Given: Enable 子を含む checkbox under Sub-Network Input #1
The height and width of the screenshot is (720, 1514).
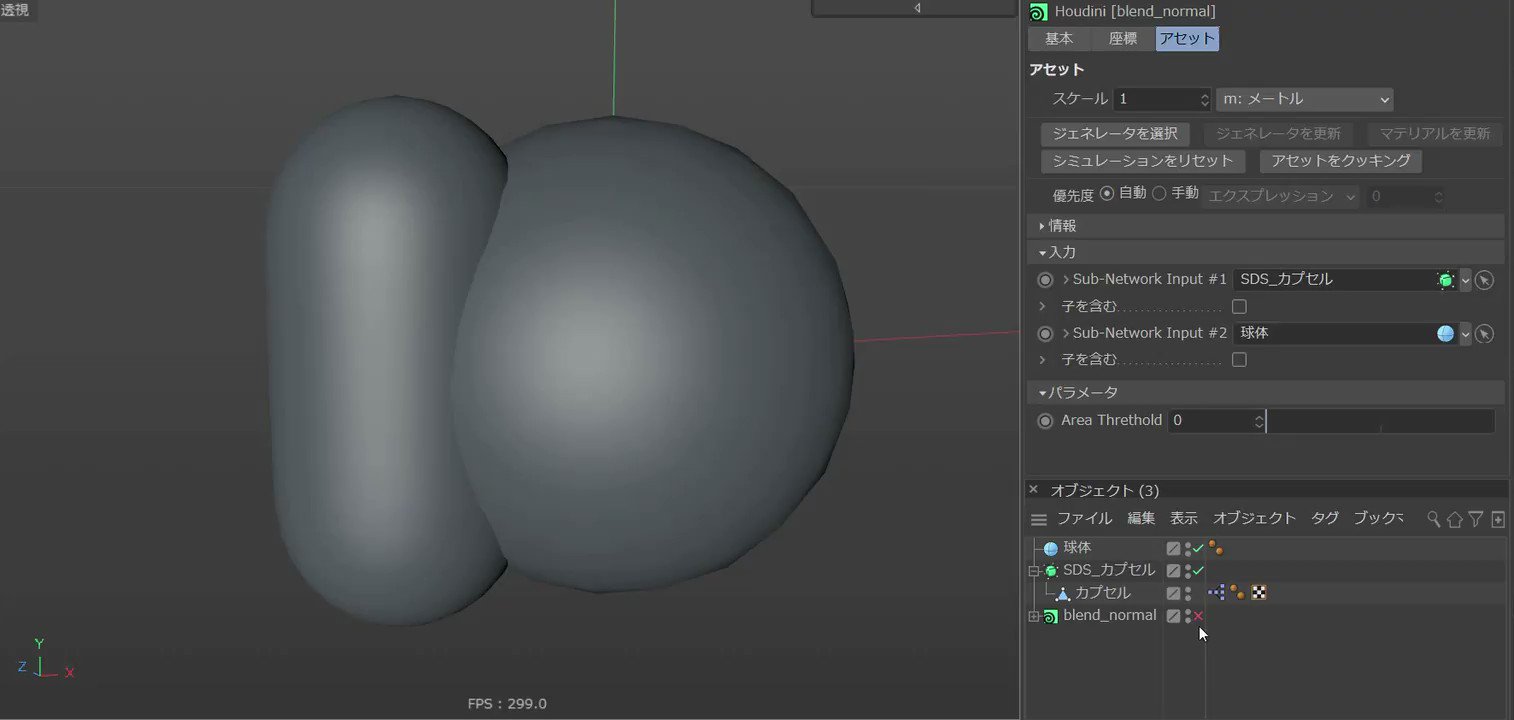Looking at the screenshot, I should pyautogui.click(x=1239, y=307).
